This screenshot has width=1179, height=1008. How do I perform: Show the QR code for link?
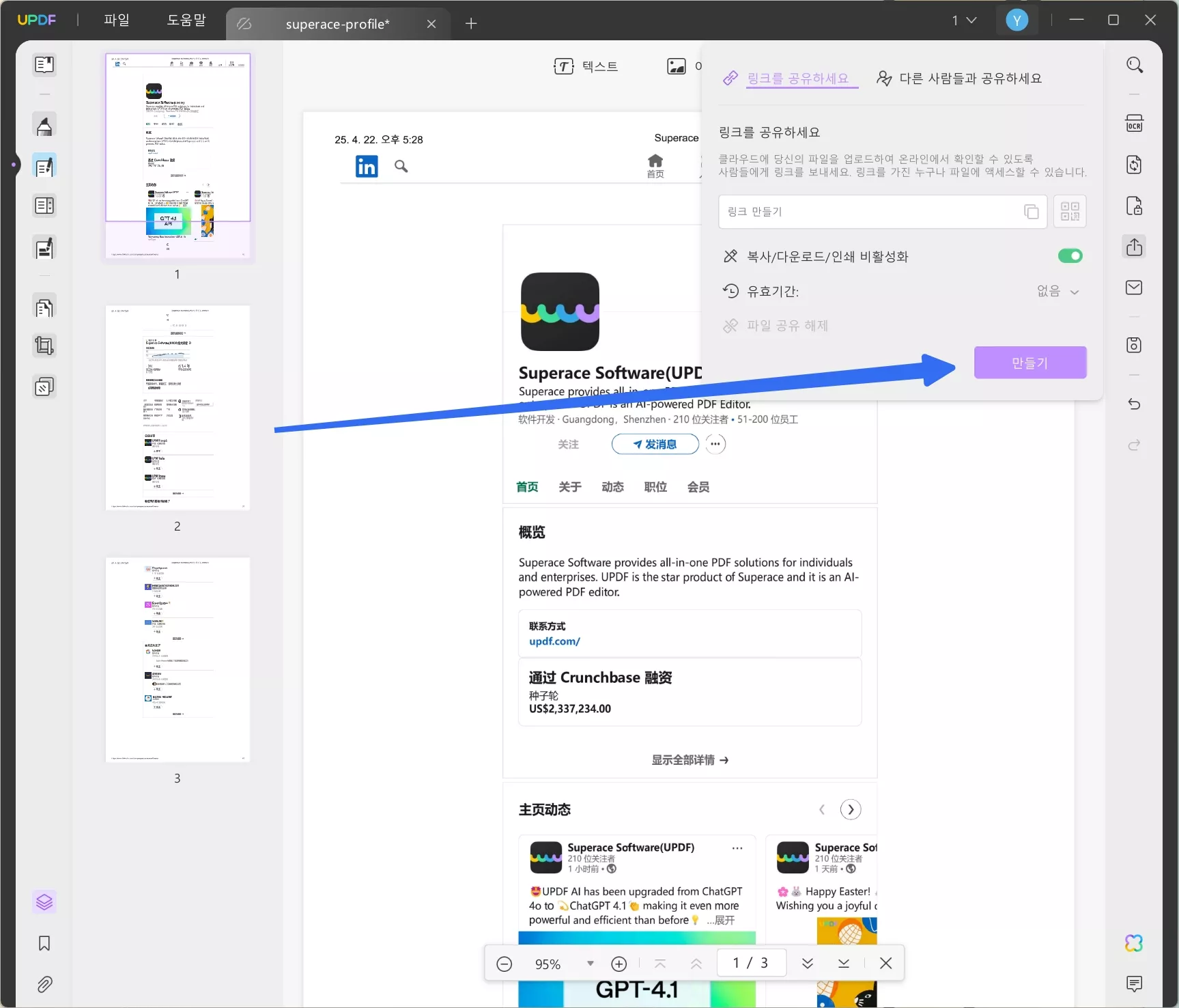click(x=1070, y=212)
